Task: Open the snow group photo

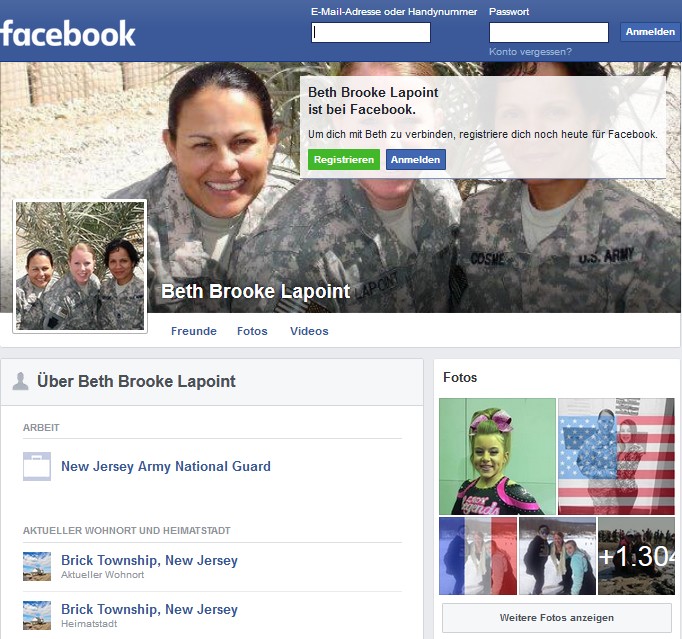Action: [558, 556]
